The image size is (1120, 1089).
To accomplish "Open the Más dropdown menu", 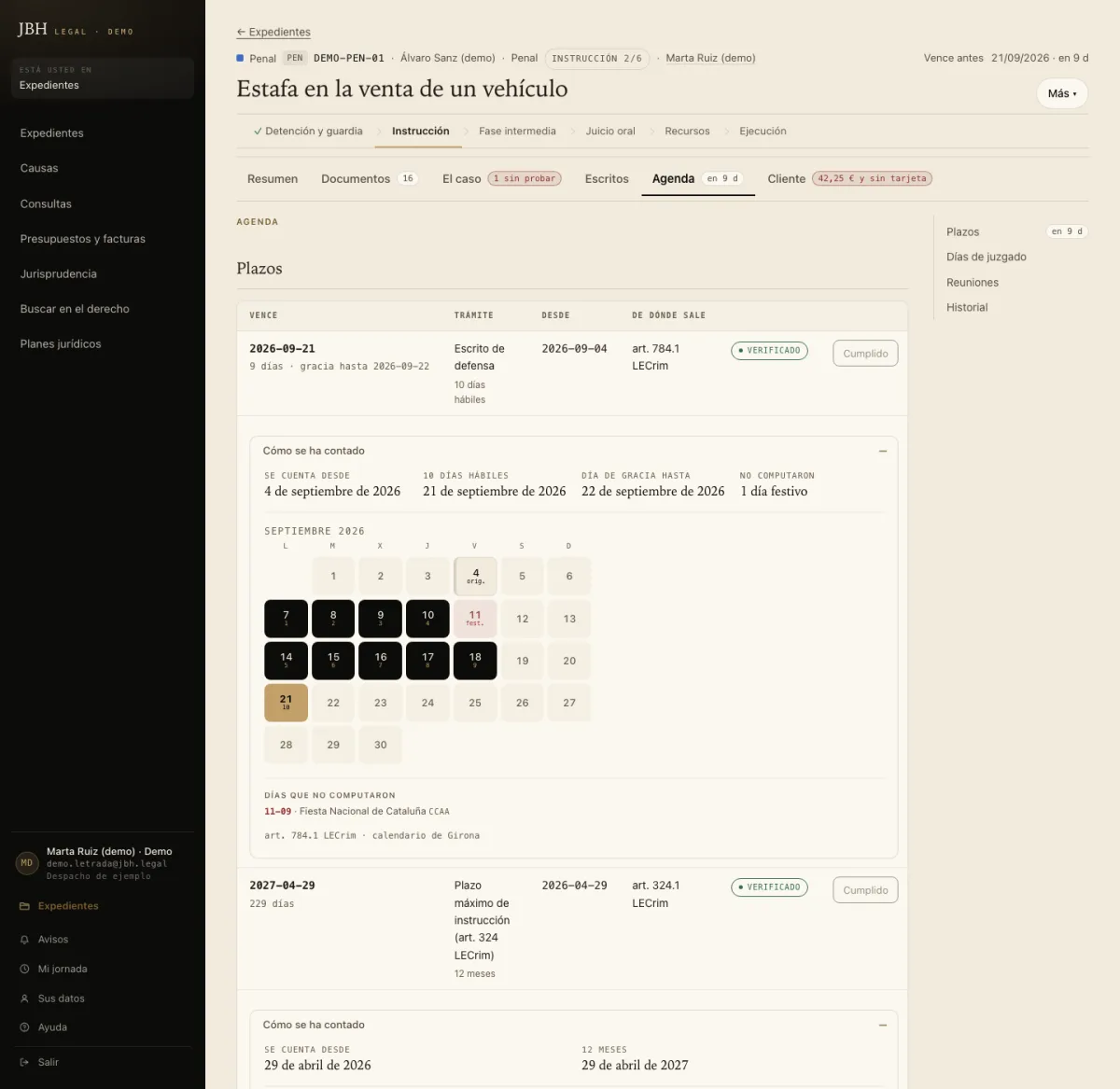I will pyautogui.click(x=1062, y=93).
